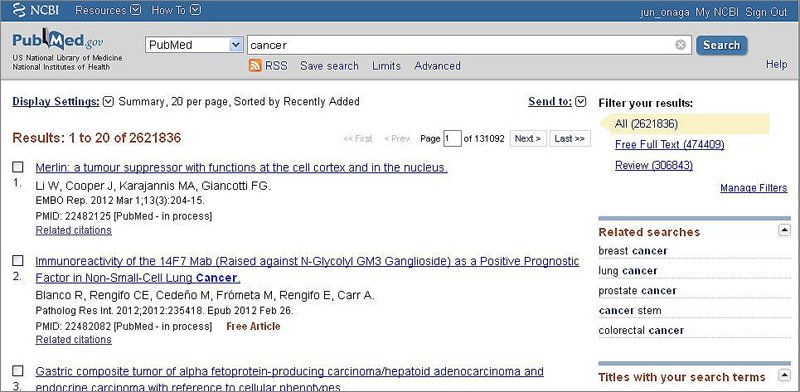Viewport: 800px width, 392px height.
Task: Click the page number input field
Action: click(452, 138)
